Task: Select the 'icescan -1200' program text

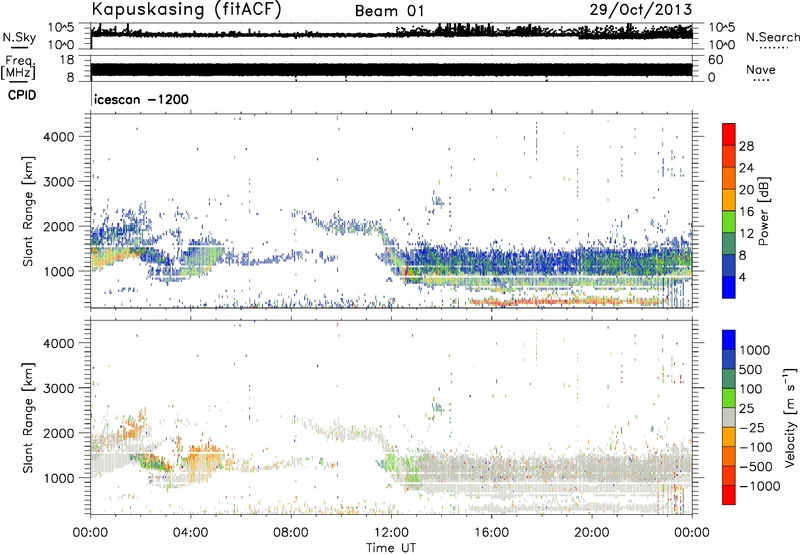Action: pos(141,99)
